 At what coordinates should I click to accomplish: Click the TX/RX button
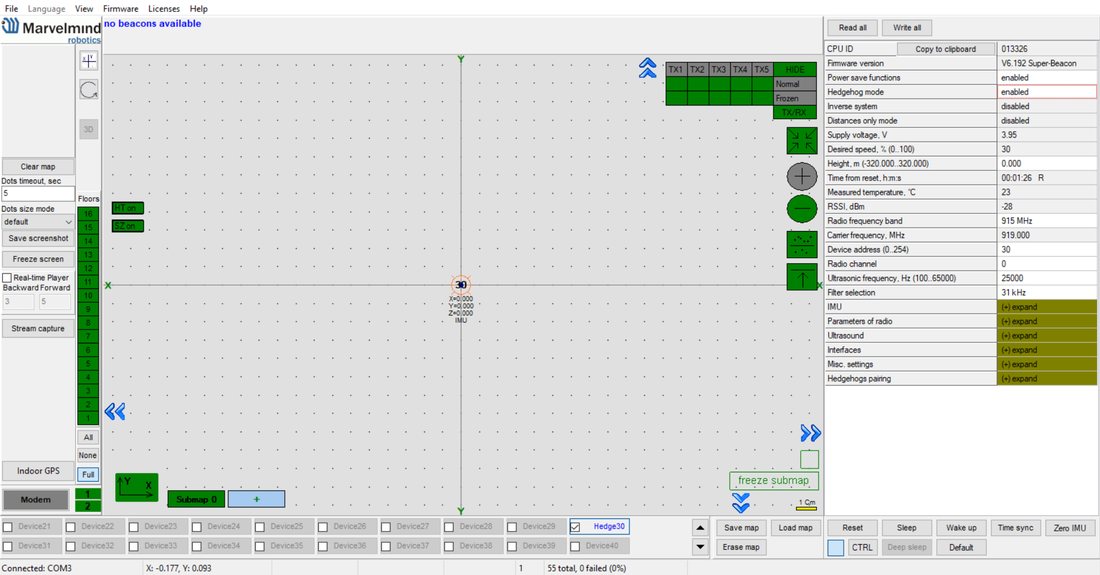click(x=795, y=112)
